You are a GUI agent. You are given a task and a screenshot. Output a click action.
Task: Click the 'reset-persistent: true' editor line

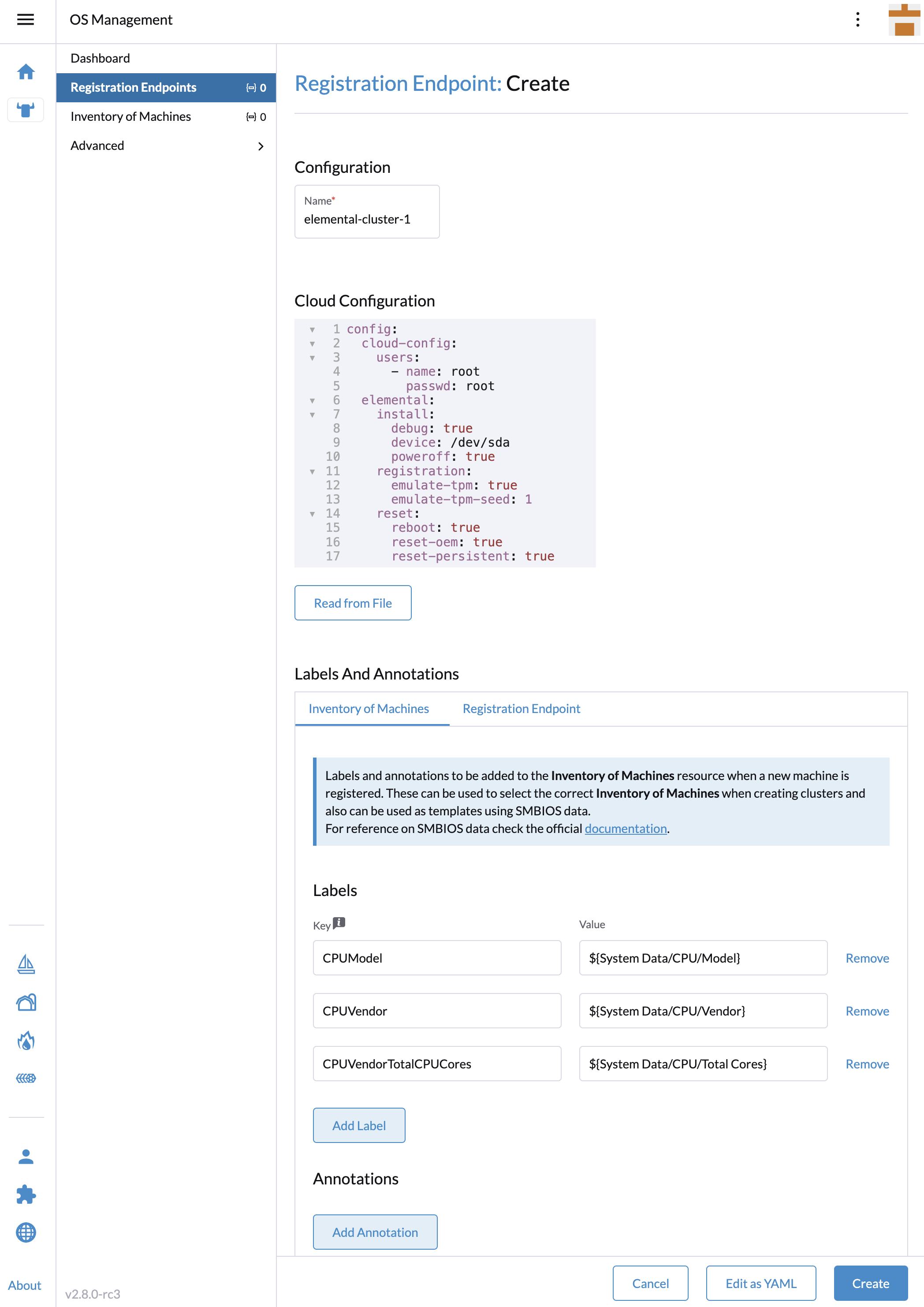pyautogui.click(x=473, y=557)
